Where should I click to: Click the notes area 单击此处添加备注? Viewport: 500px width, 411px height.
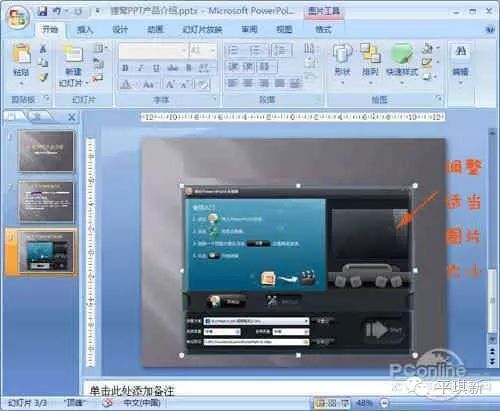[x=132, y=391]
